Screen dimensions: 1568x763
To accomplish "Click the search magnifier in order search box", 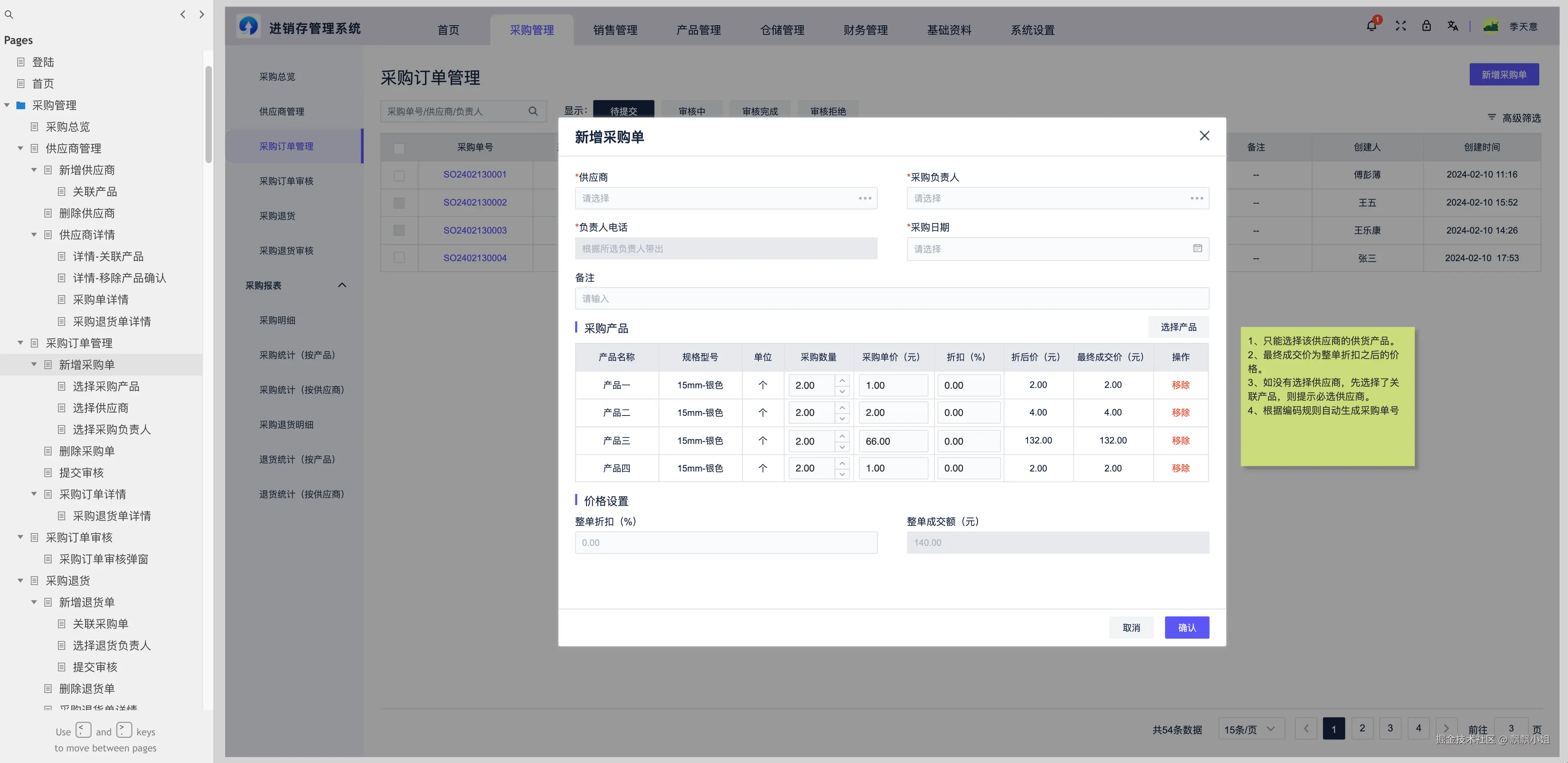I will [533, 111].
